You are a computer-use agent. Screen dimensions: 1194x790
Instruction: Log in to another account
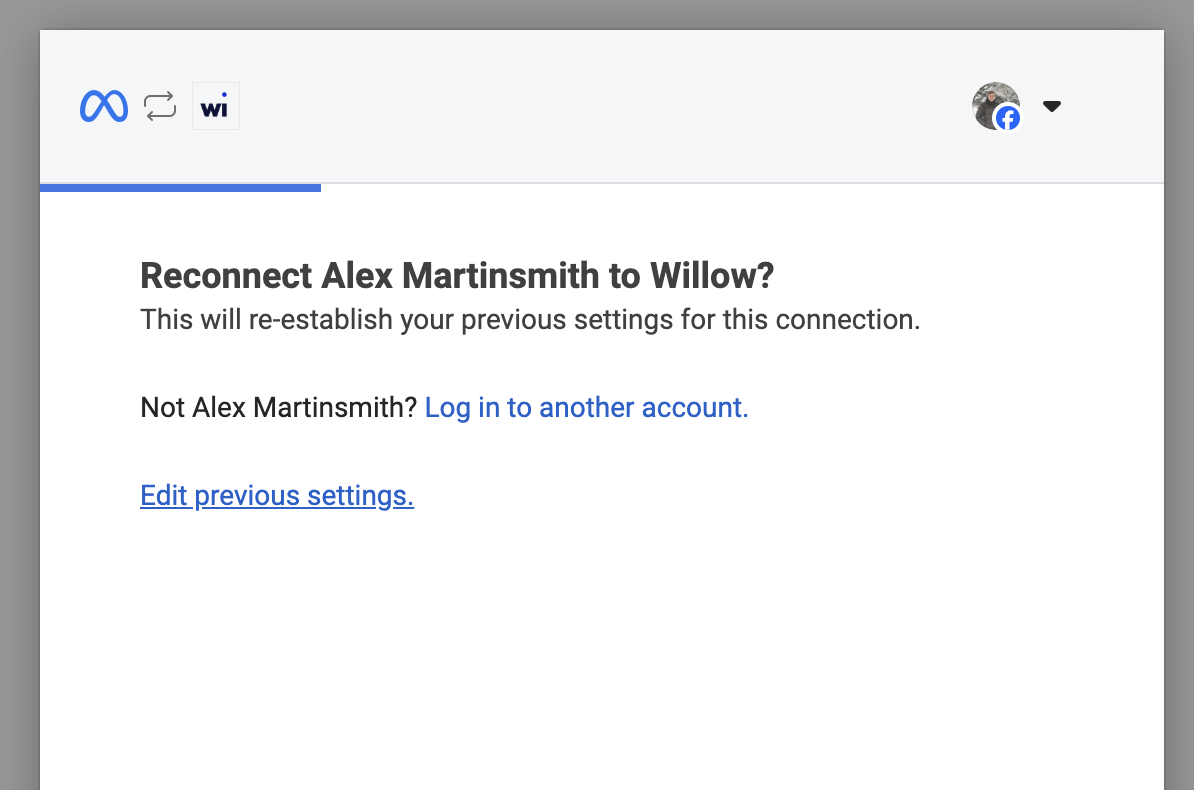(586, 407)
